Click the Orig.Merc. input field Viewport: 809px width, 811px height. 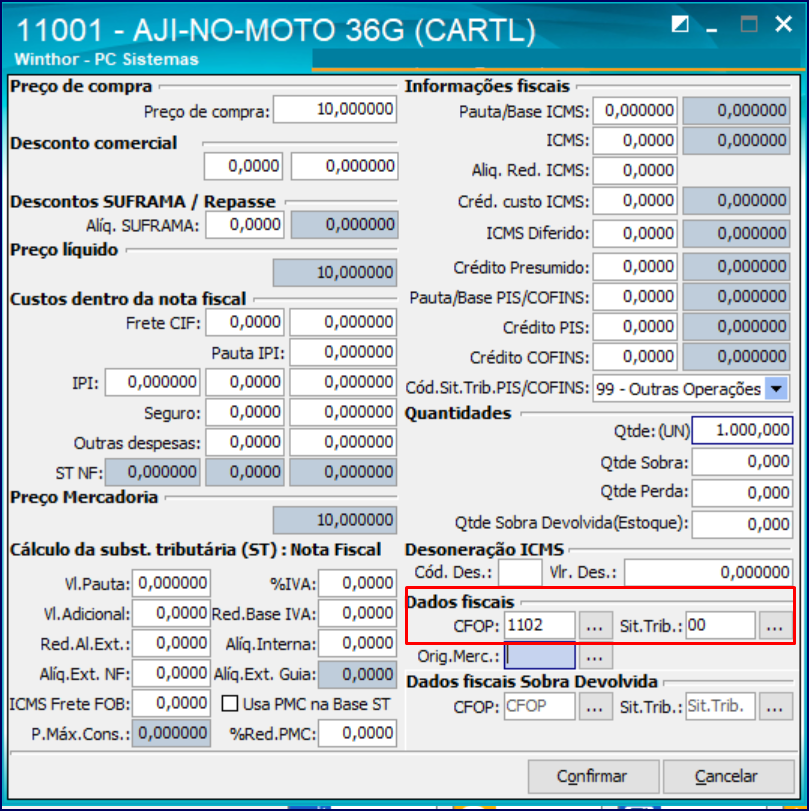[x=540, y=656]
